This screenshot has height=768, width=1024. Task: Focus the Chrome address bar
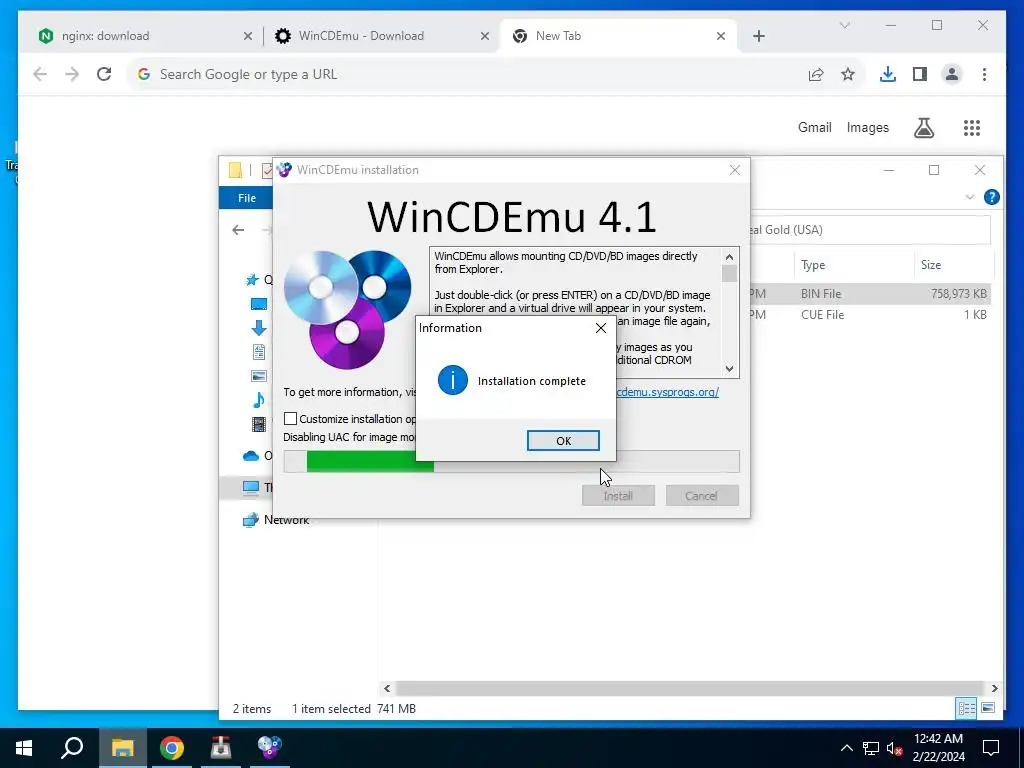tap(470, 74)
